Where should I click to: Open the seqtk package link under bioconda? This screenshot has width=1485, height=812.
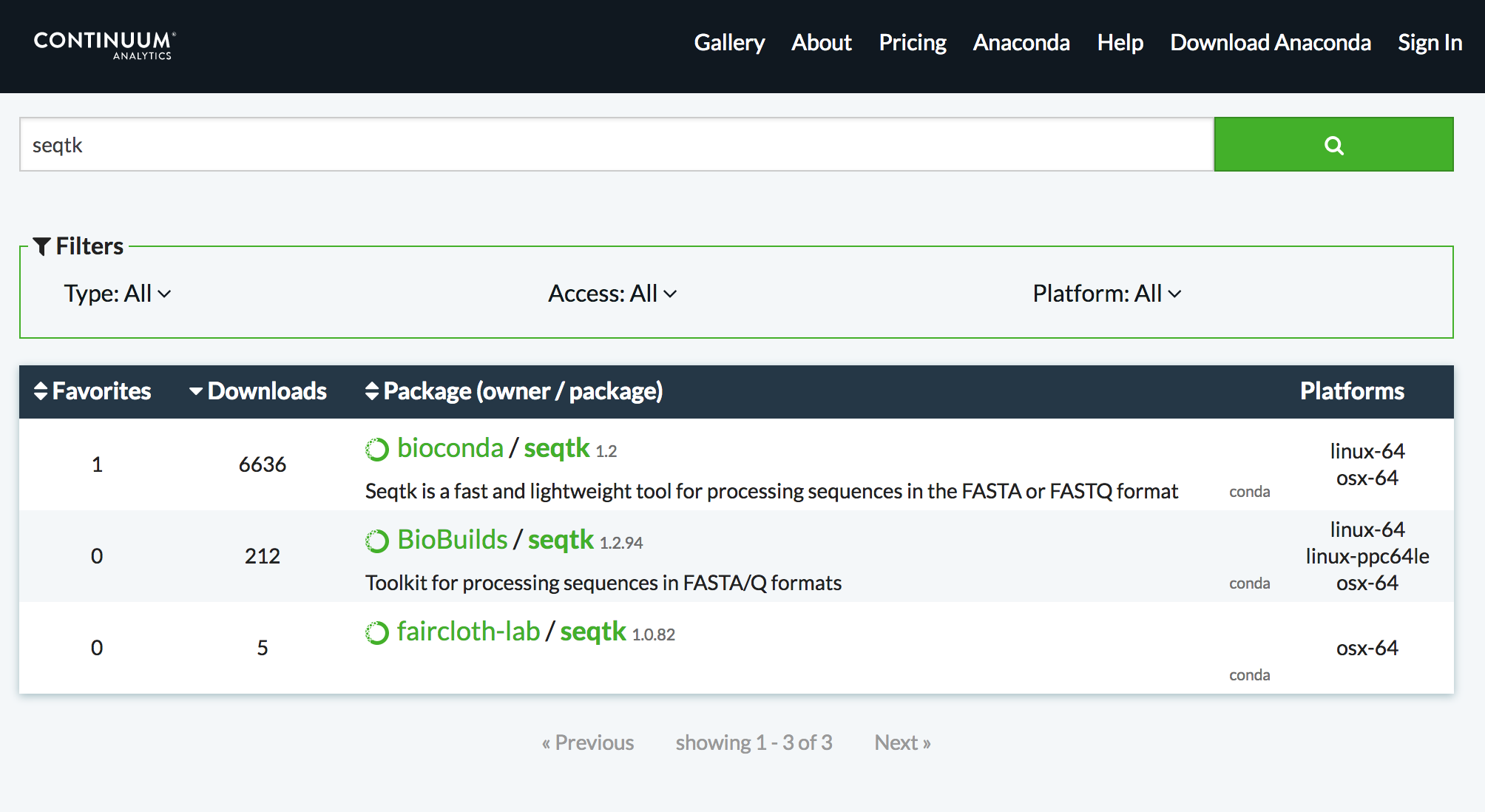557,448
